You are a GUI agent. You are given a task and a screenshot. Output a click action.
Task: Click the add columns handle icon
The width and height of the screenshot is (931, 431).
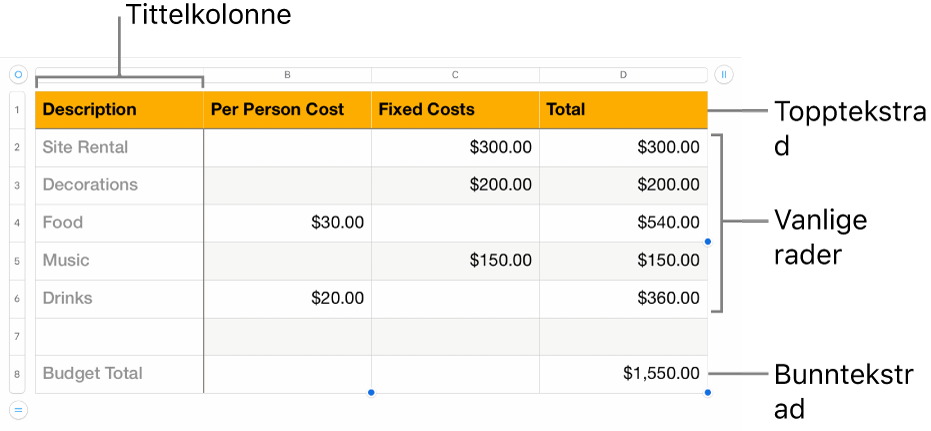pyautogui.click(x=724, y=74)
